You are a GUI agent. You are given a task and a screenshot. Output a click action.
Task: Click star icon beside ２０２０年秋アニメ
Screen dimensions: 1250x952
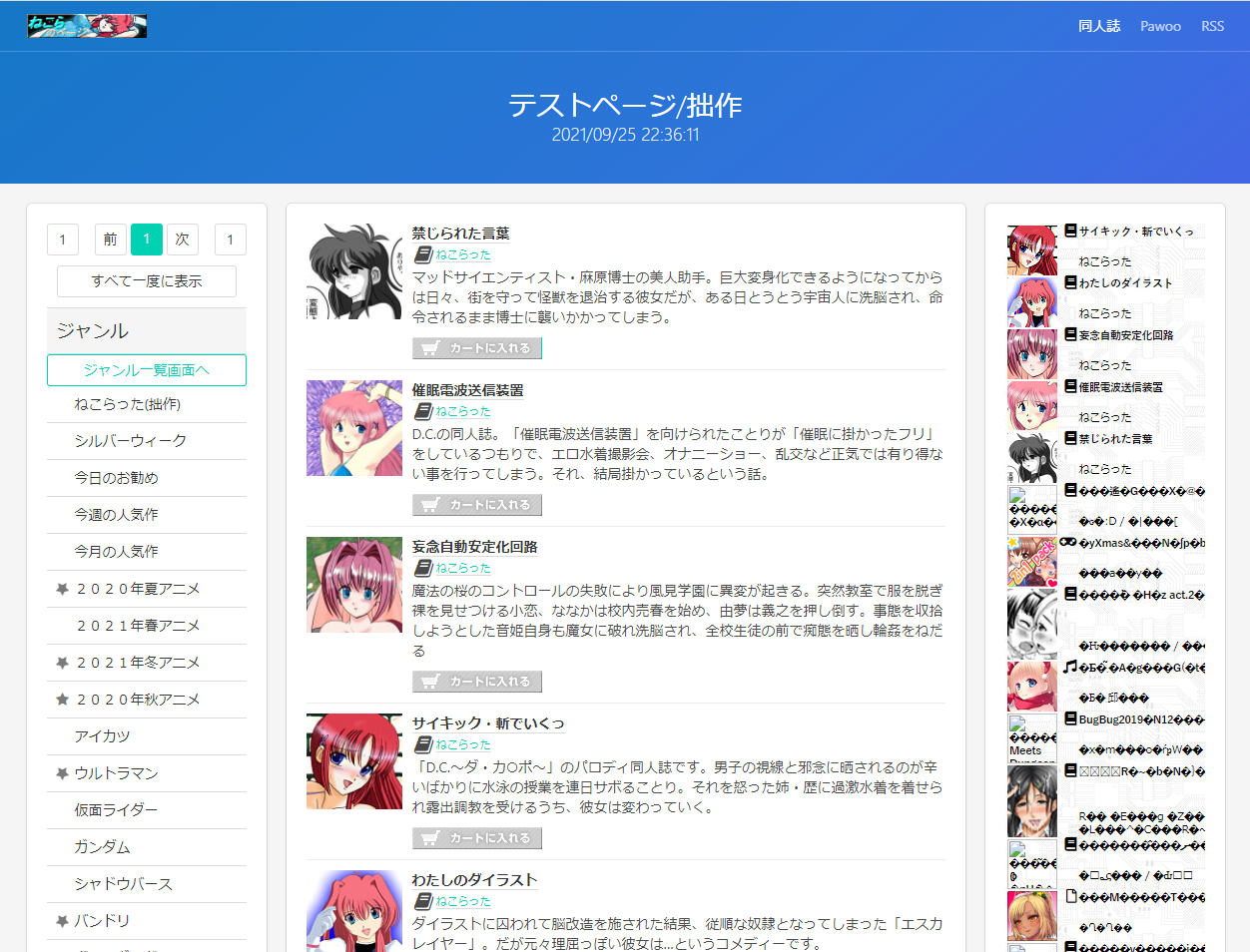point(62,700)
